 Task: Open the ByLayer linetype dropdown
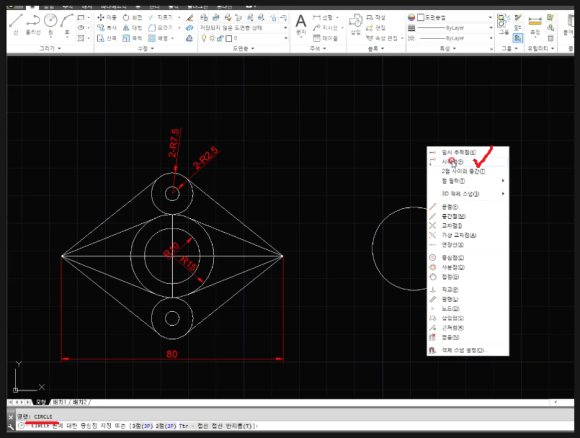pos(455,38)
